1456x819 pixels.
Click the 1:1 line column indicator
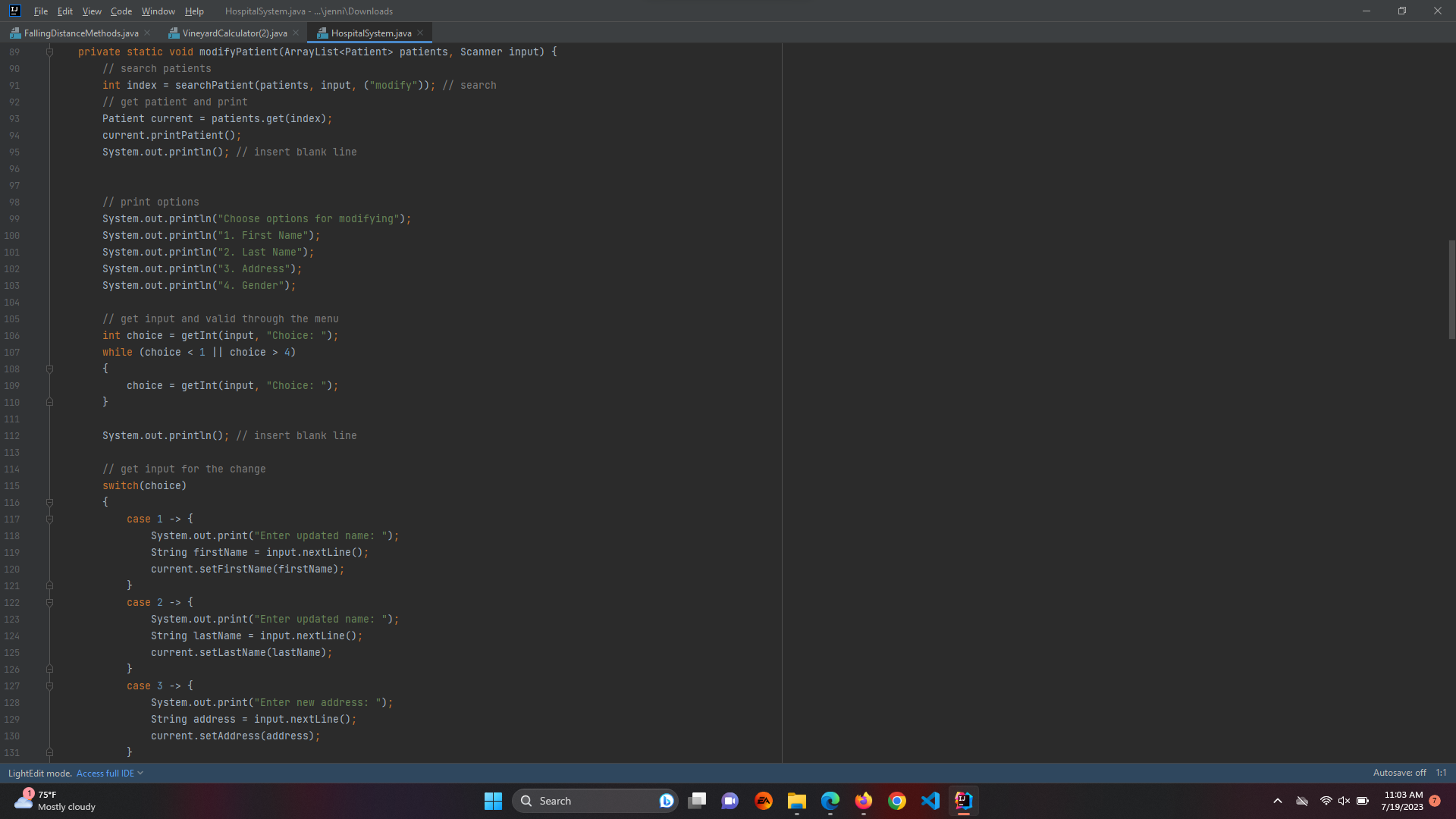(1441, 773)
